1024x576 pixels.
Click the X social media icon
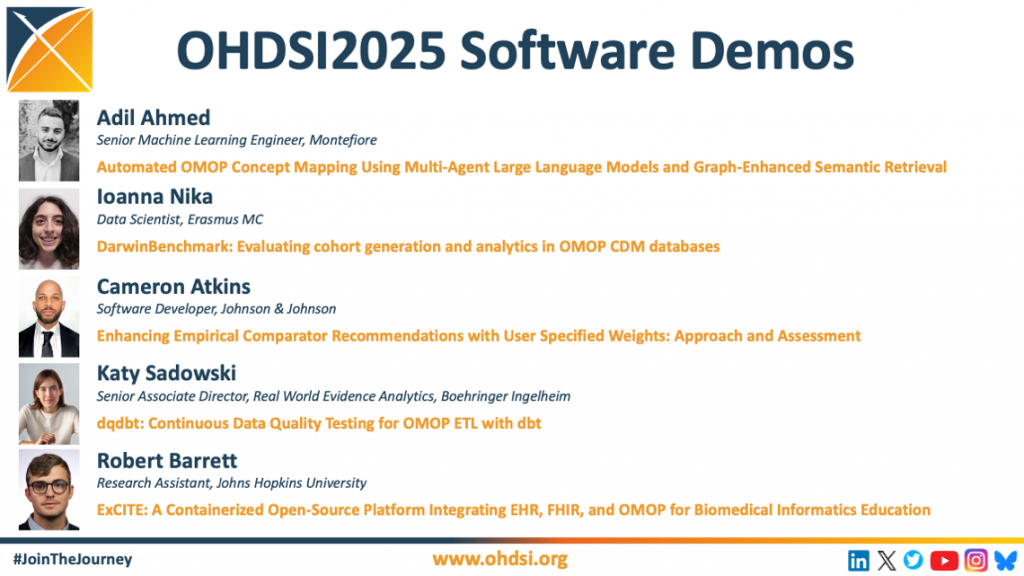[x=886, y=560]
